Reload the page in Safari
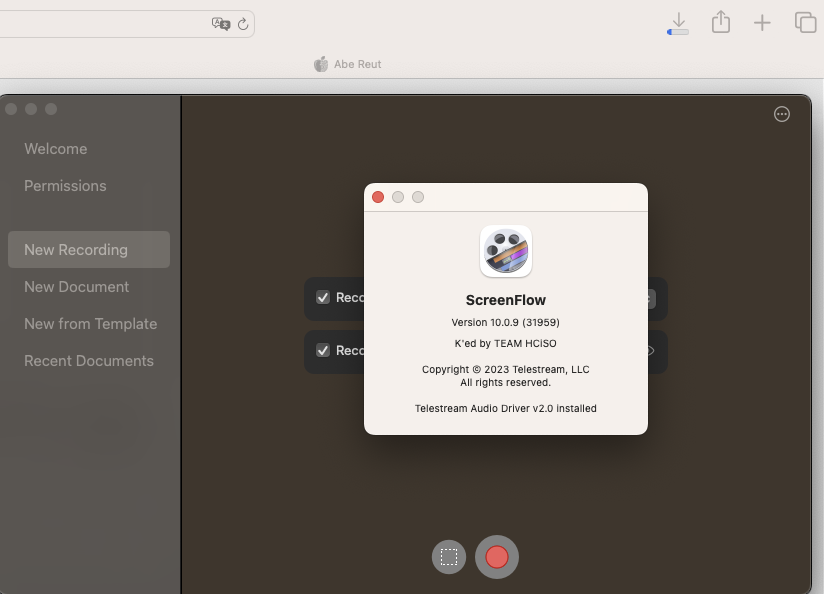The width and height of the screenshot is (824, 594). click(242, 24)
